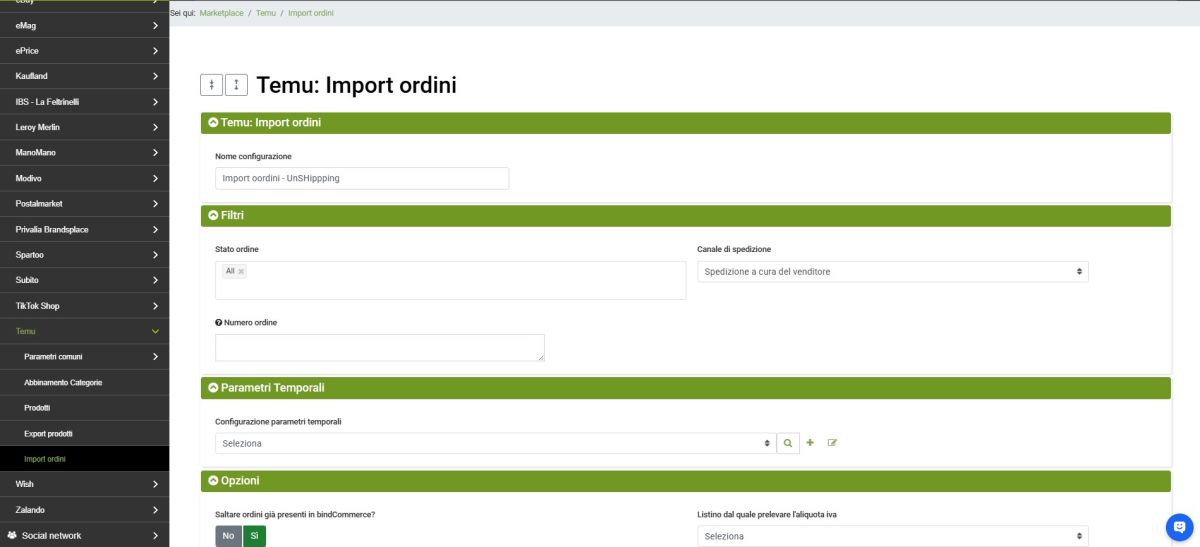Expand the Leroy Merlin sidebar menu
Viewport: 1200px width, 547px height.
click(84, 127)
